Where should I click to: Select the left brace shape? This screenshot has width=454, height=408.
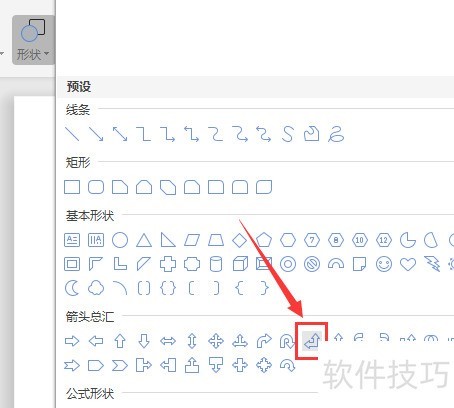(239, 288)
